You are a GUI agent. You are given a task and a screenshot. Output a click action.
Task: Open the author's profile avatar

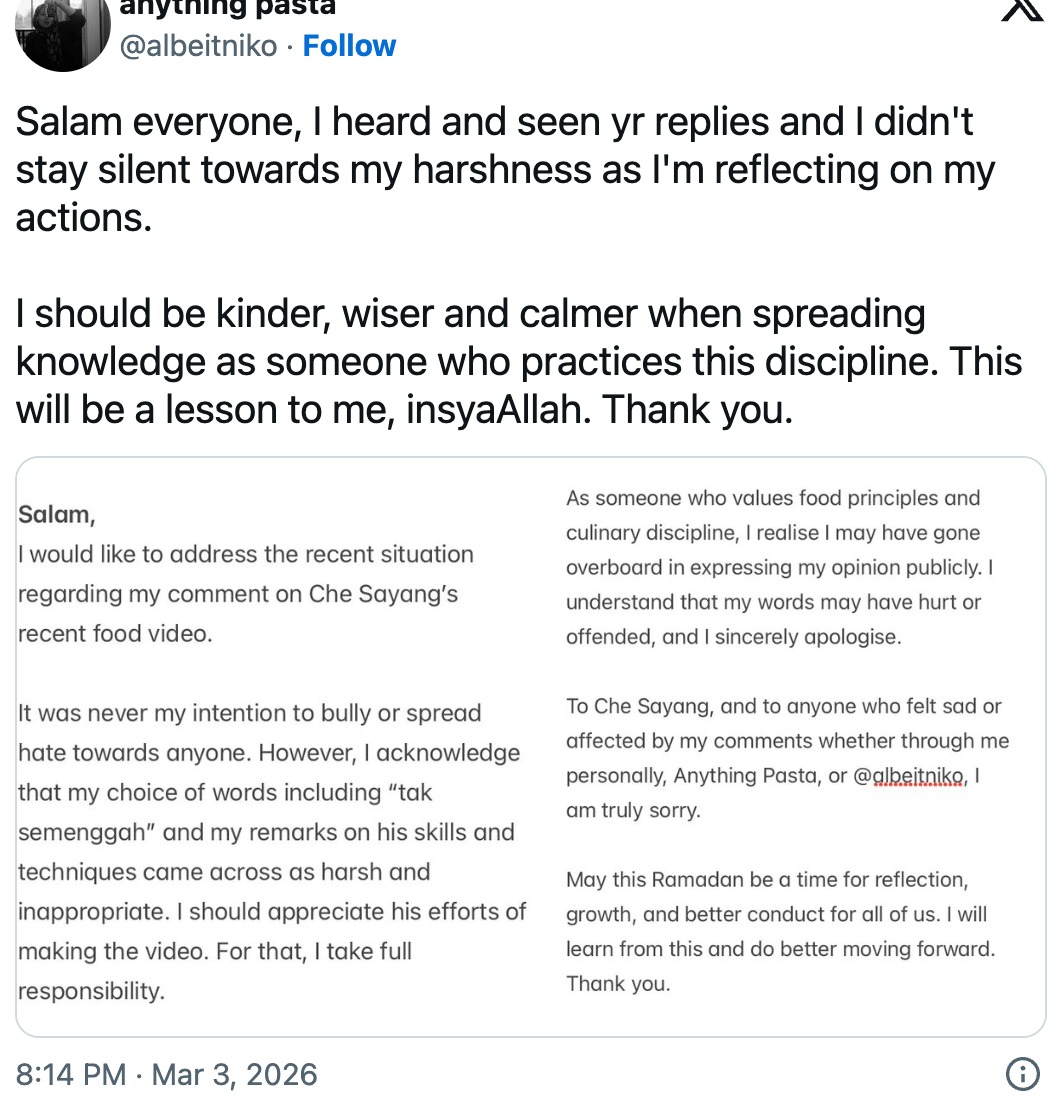[x=62, y=32]
